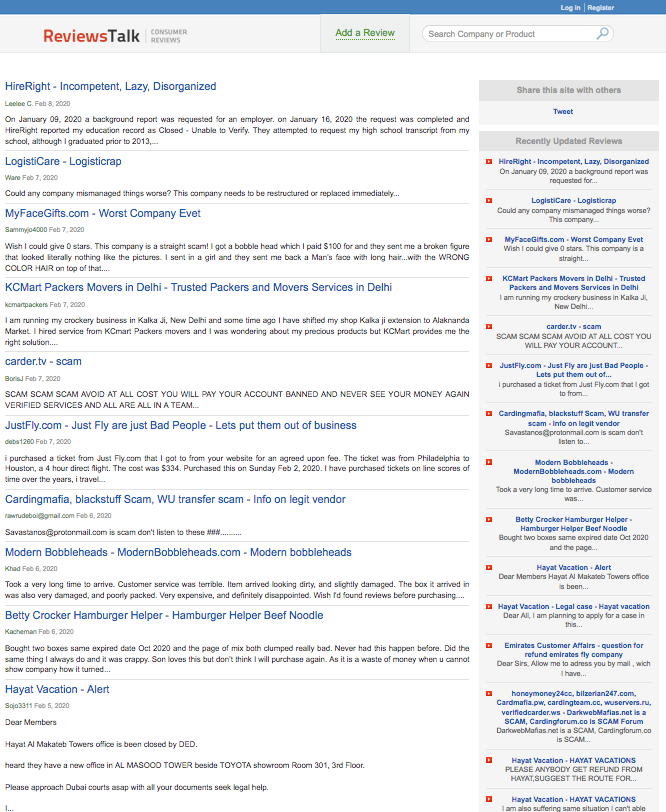Viewport: 666px width, 812px height.
Task: Open sidebar link HireRight - Incompetent, Lazy, Disorganized
Action: (x=574, y=162)
